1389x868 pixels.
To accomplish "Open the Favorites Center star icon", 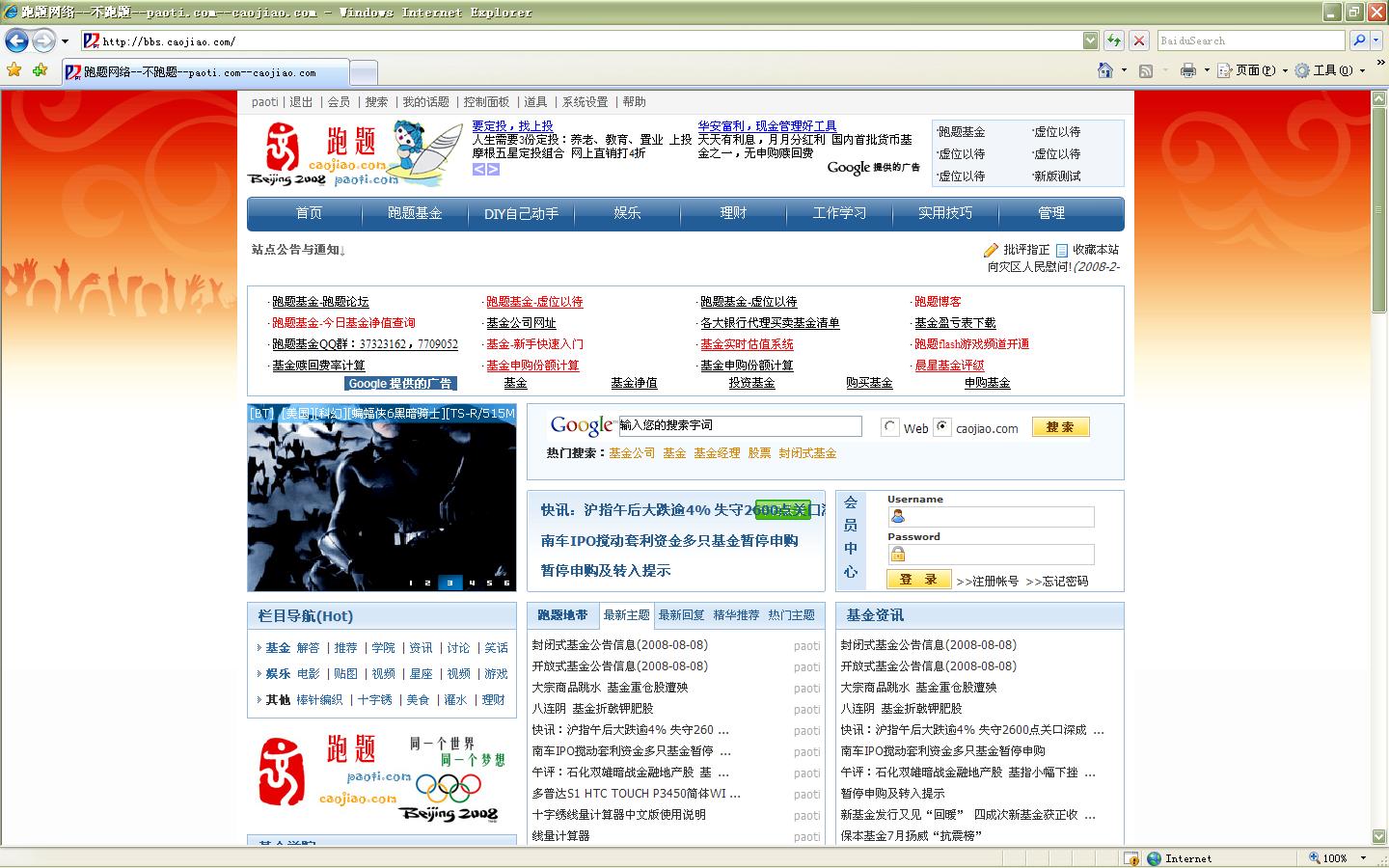I will point(14,70).
